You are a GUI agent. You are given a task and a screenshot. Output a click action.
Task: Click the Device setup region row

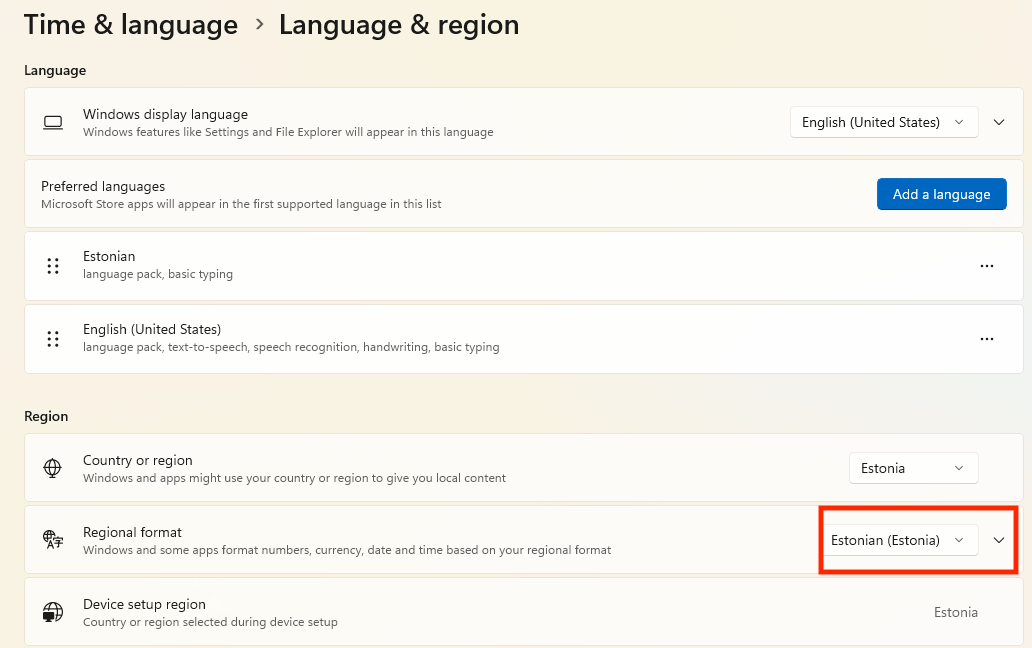500,612
